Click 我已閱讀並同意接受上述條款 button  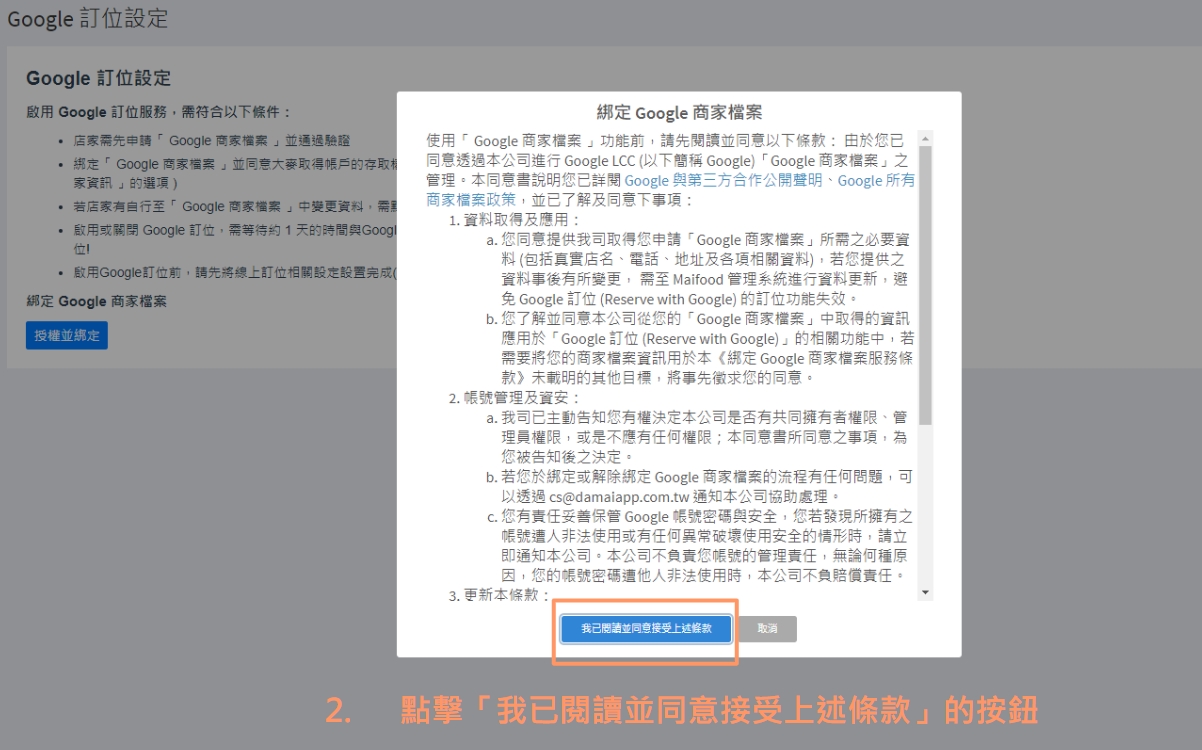(x=646, y=629)
